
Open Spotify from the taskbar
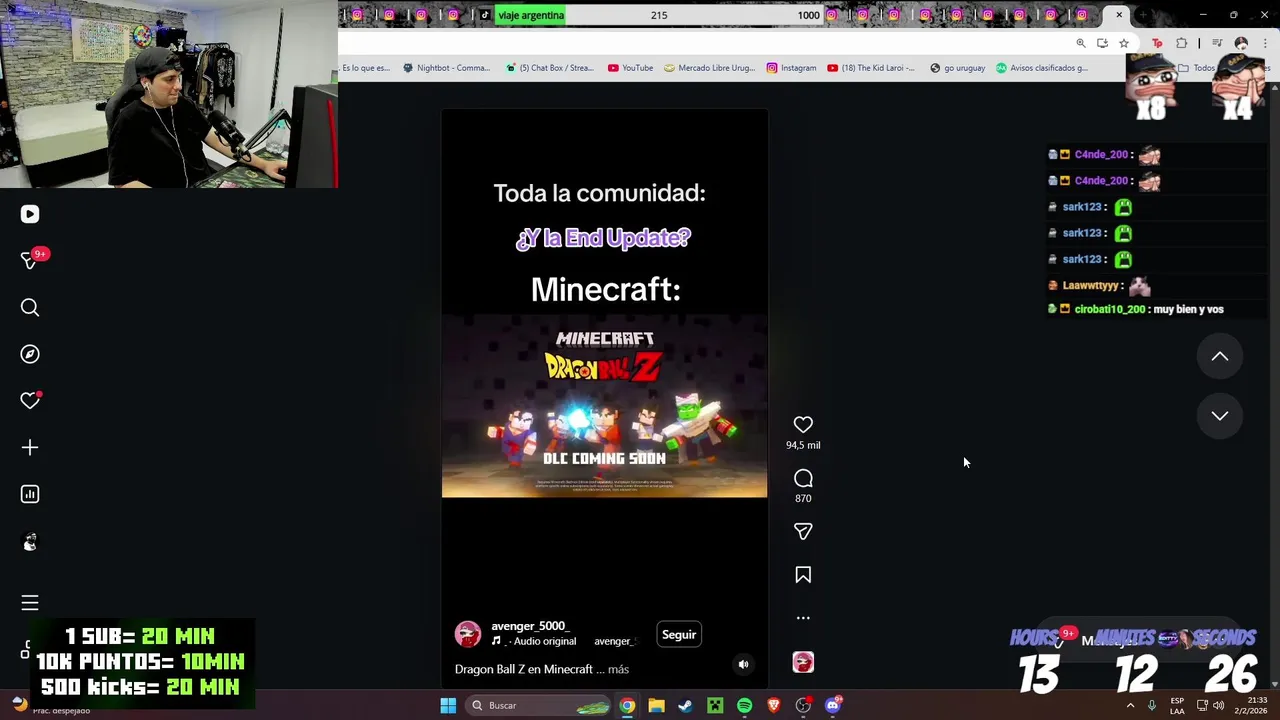coord(744,705)
